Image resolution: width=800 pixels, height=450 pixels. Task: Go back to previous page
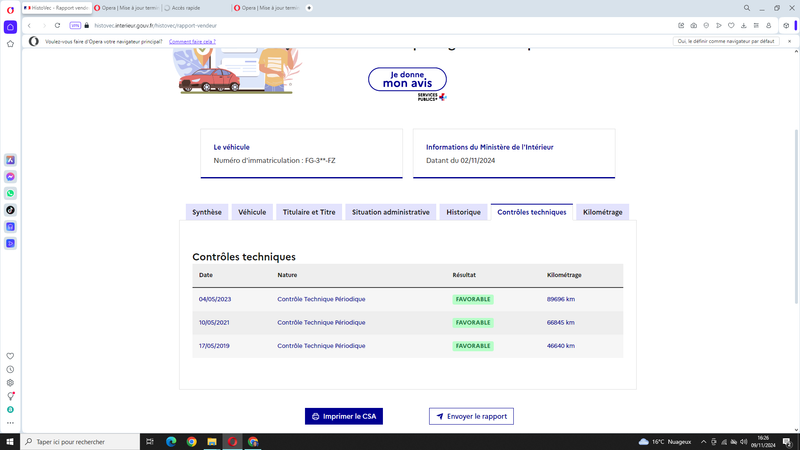point(30,26)
